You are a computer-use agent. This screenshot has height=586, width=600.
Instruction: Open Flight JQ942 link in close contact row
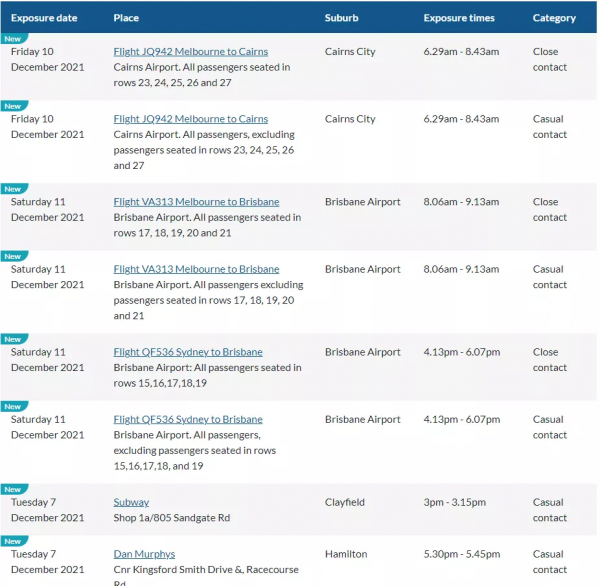click(191, 52)
